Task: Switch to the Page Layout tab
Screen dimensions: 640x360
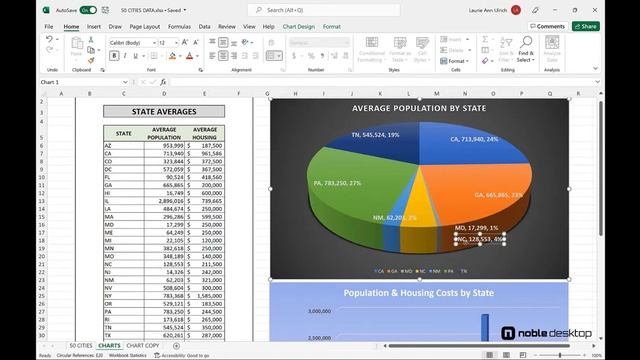Action: [x=144, y=27]
